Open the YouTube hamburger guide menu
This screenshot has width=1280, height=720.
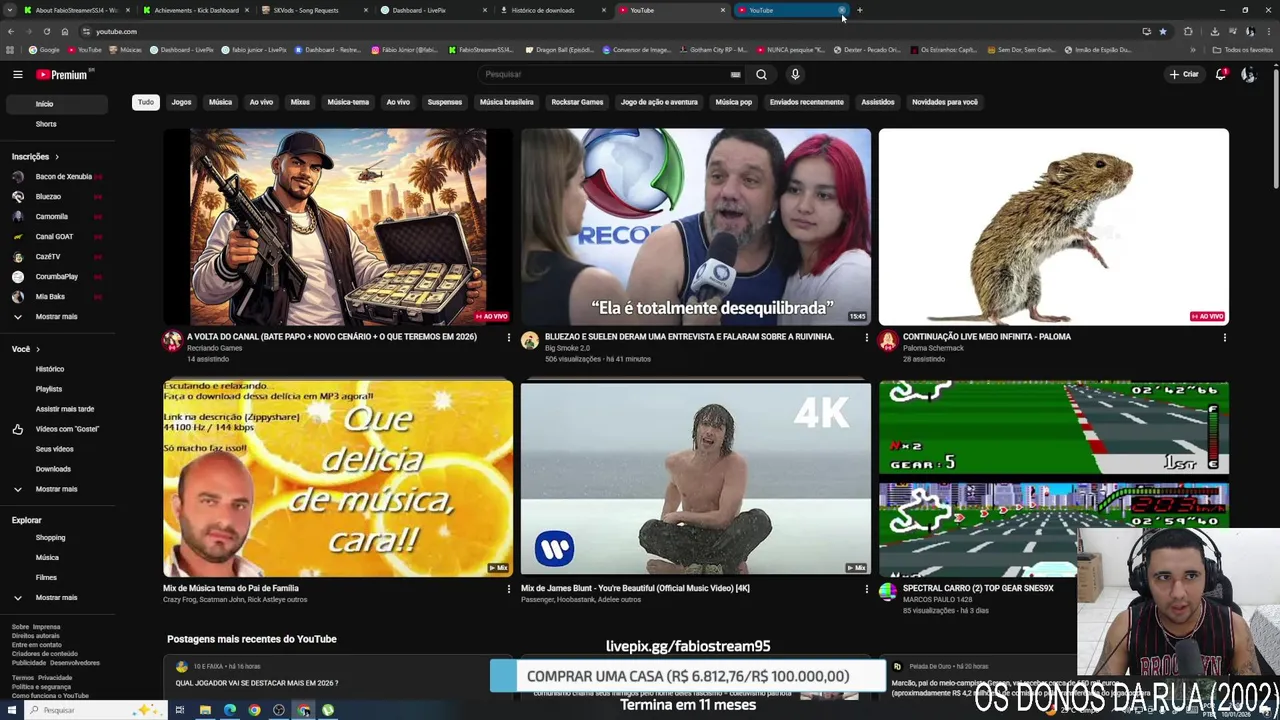(x=17, y=74)
